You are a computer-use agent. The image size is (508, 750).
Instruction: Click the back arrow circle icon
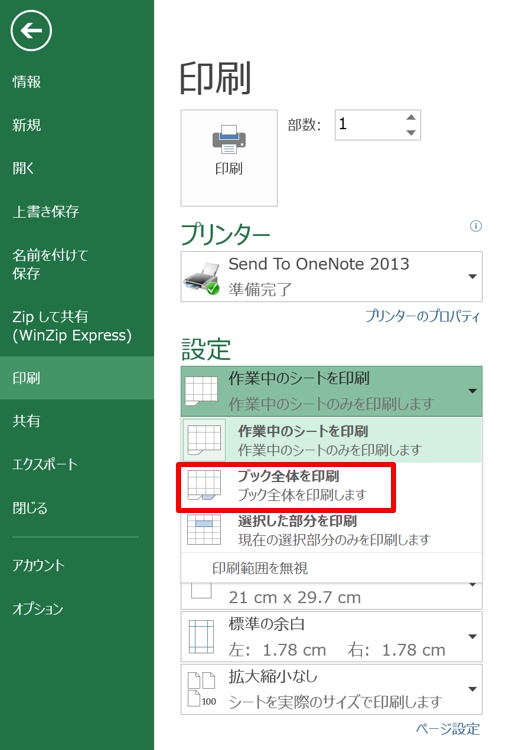point(31,31)
